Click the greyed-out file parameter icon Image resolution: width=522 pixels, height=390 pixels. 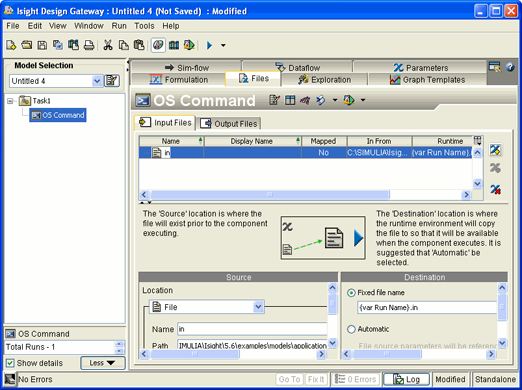[x=495, y=168]
